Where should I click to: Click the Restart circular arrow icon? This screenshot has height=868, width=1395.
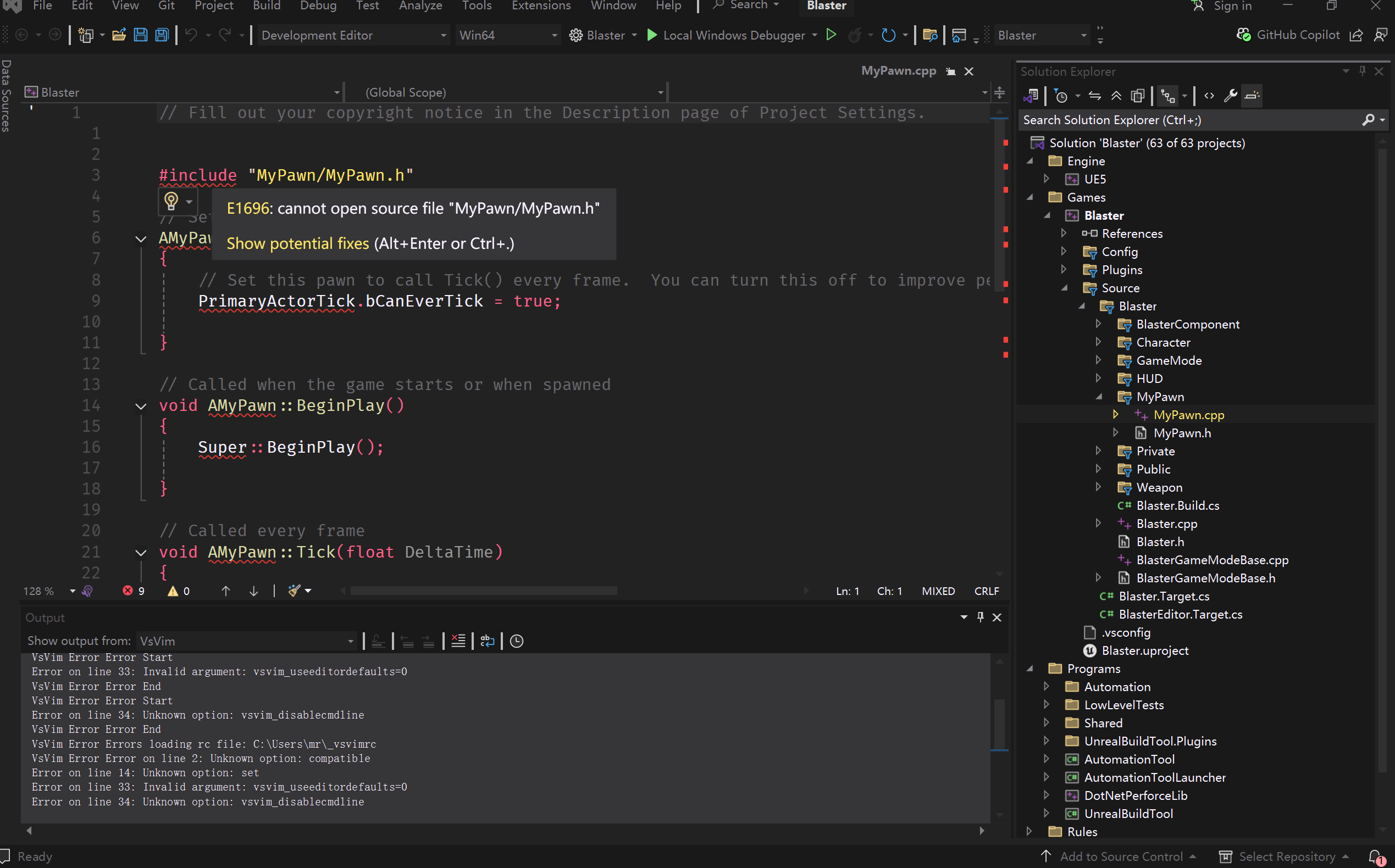click(x=888, y=35)
